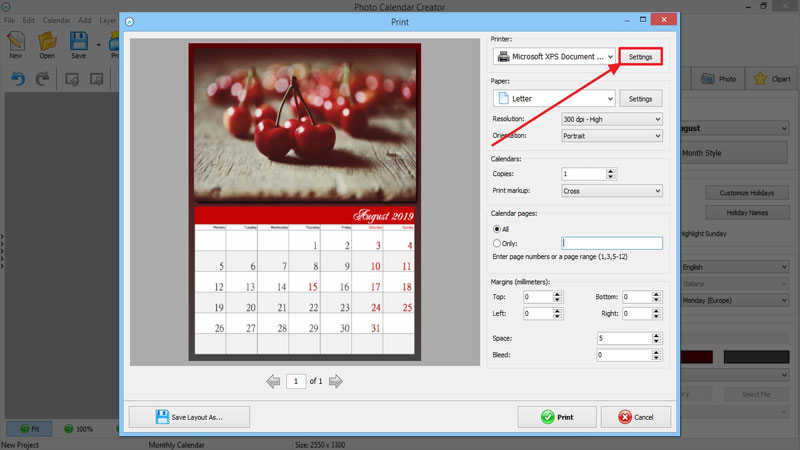
Task: Select the Only pages radio button
Action: 496,243
